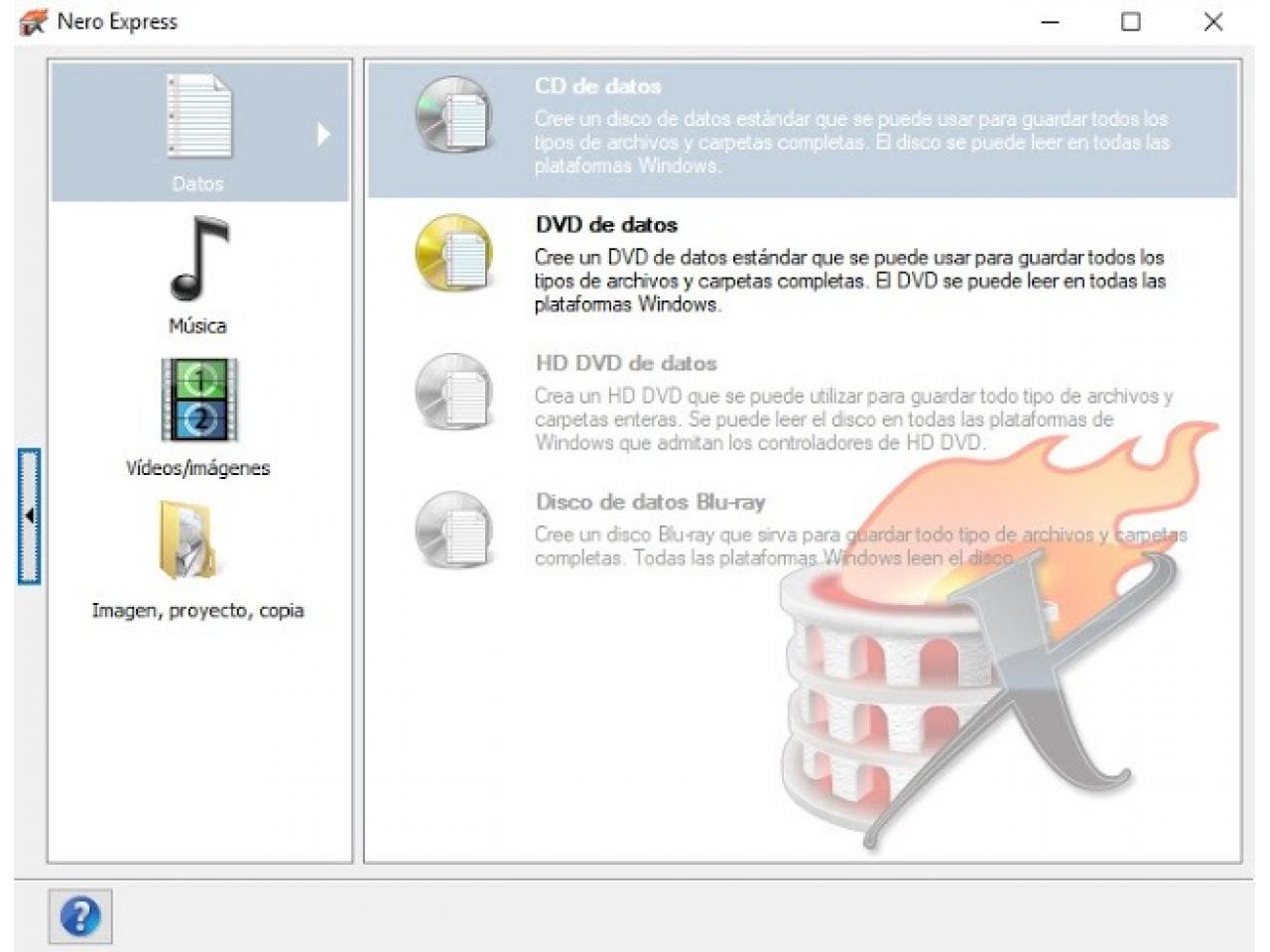Click the "Datos" category label
Screen dimensions: 1270x952
(x=197, y=183)
